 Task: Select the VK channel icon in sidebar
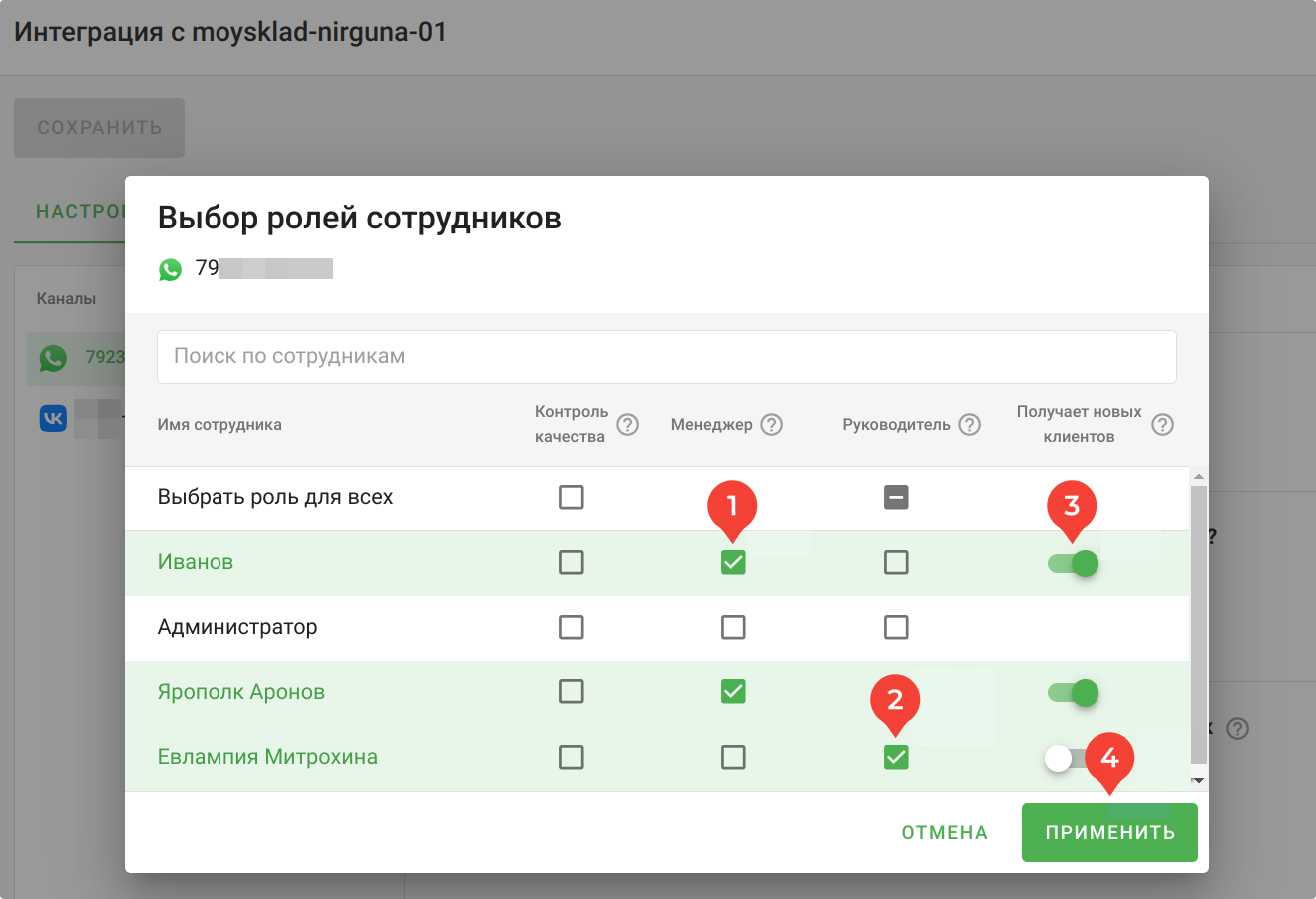53,419
